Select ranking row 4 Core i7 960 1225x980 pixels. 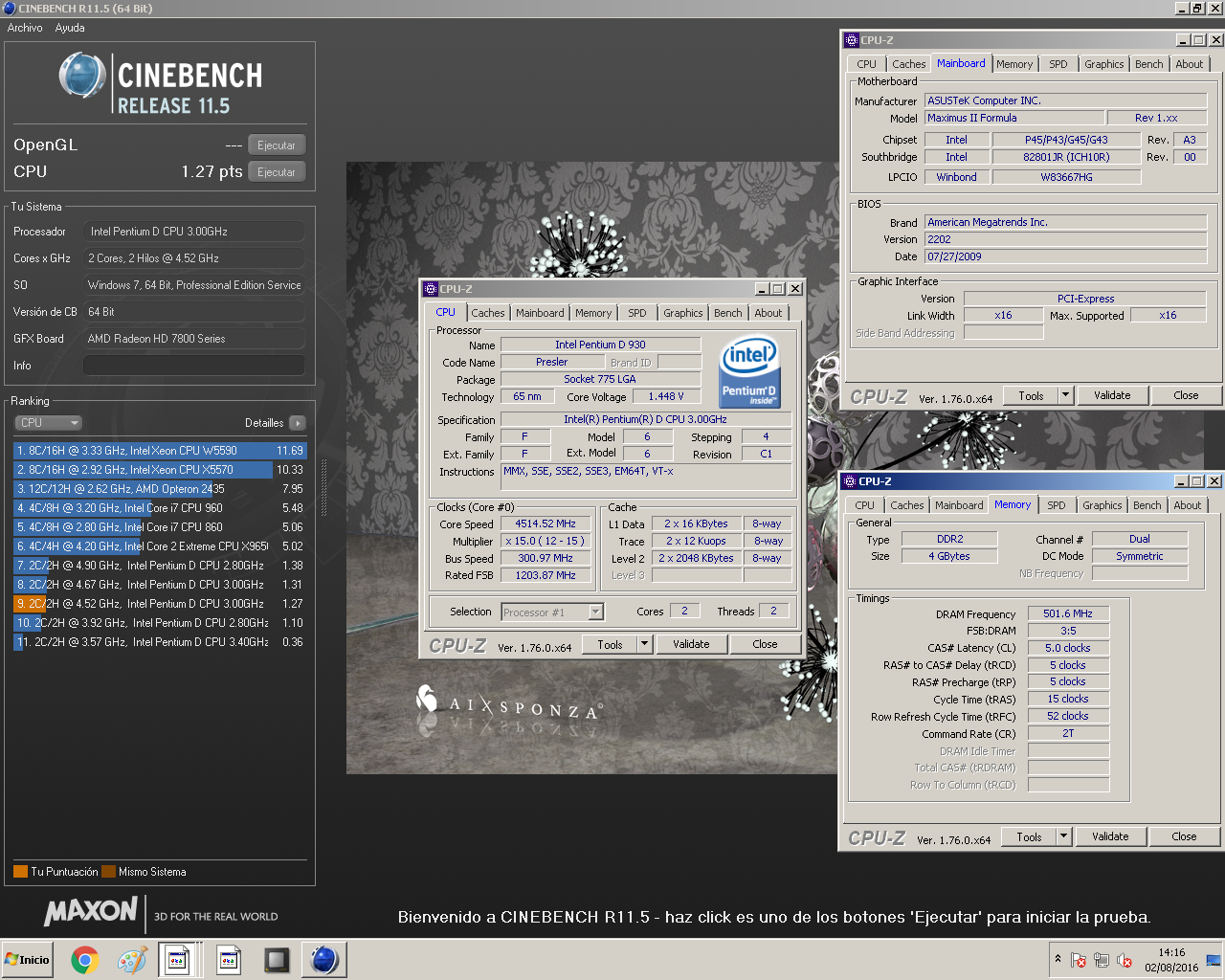pyautogui.click(x=160, y=507)
